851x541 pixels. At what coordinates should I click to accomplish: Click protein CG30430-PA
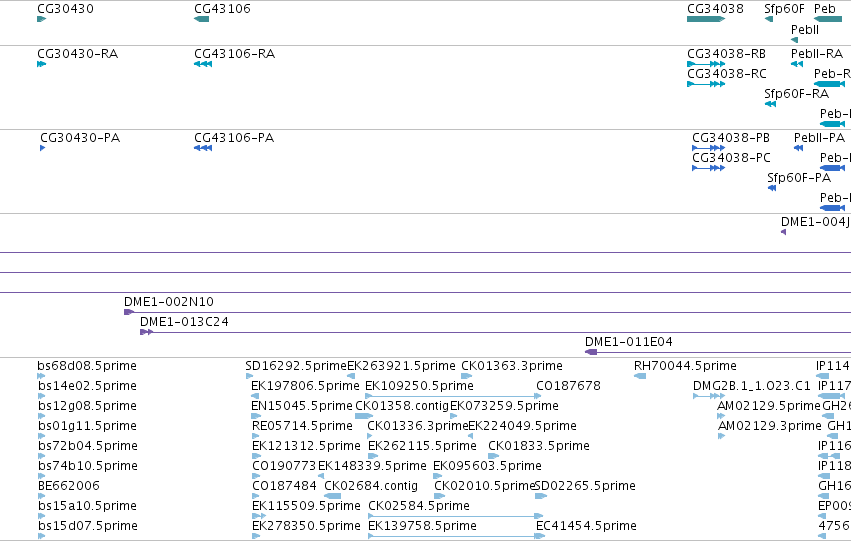pyautogui.click(x=80, y=138)
